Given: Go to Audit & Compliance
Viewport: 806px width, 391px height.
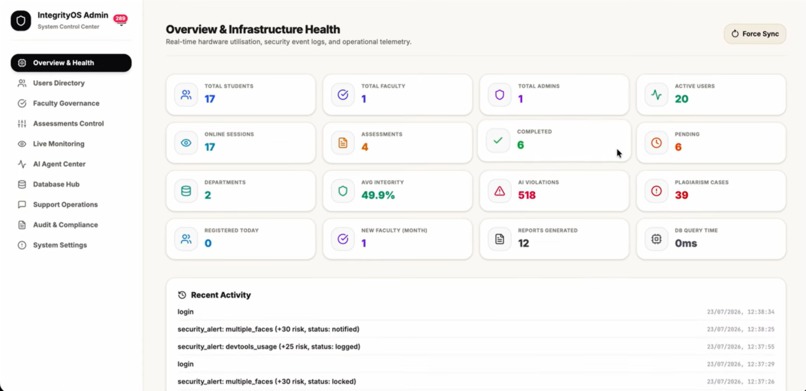Looking at the screenshot, I should pyautogui.click(x=71, y=225).
